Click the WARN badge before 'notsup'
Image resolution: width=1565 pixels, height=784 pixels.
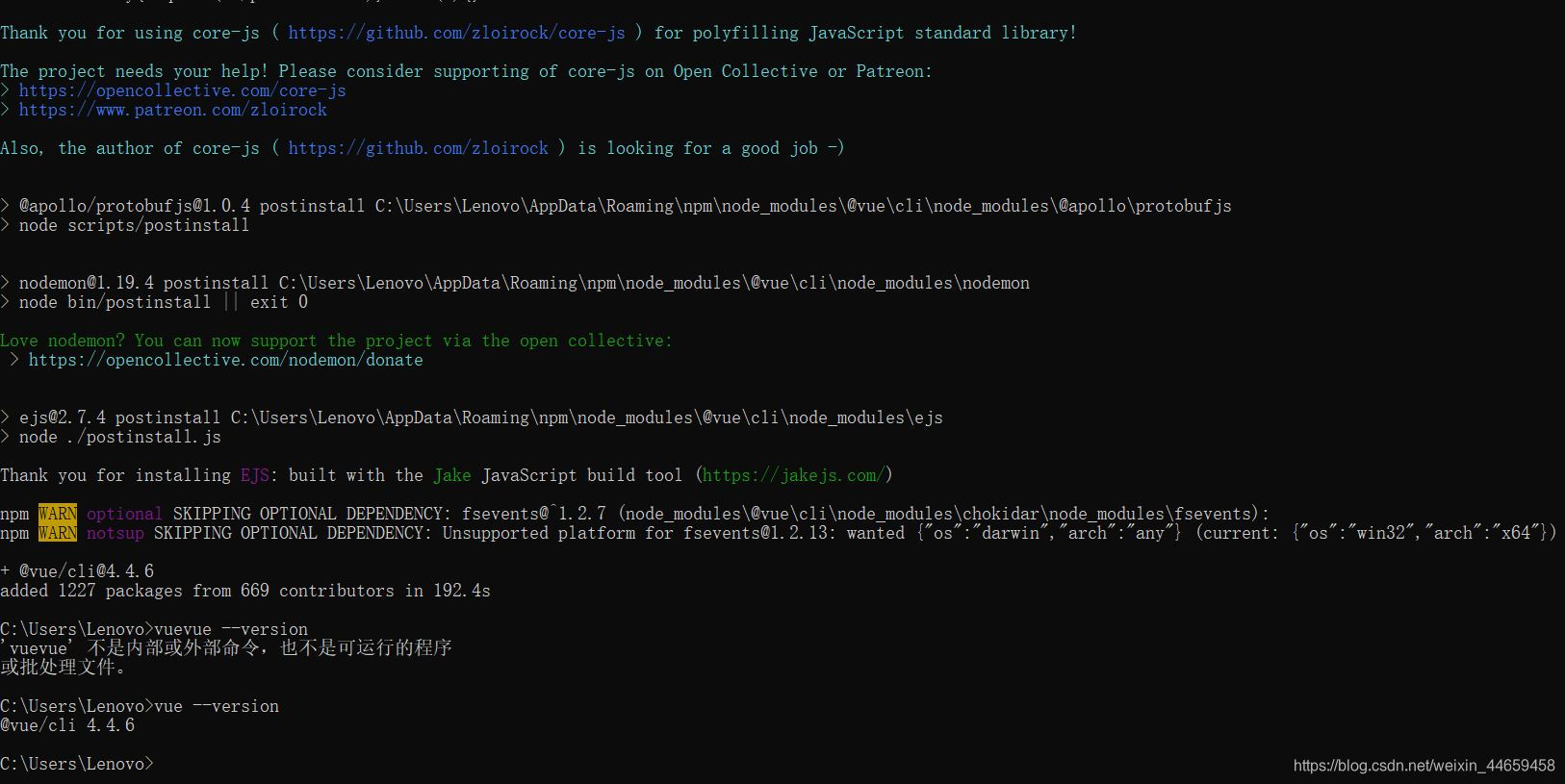pos(58,533)
